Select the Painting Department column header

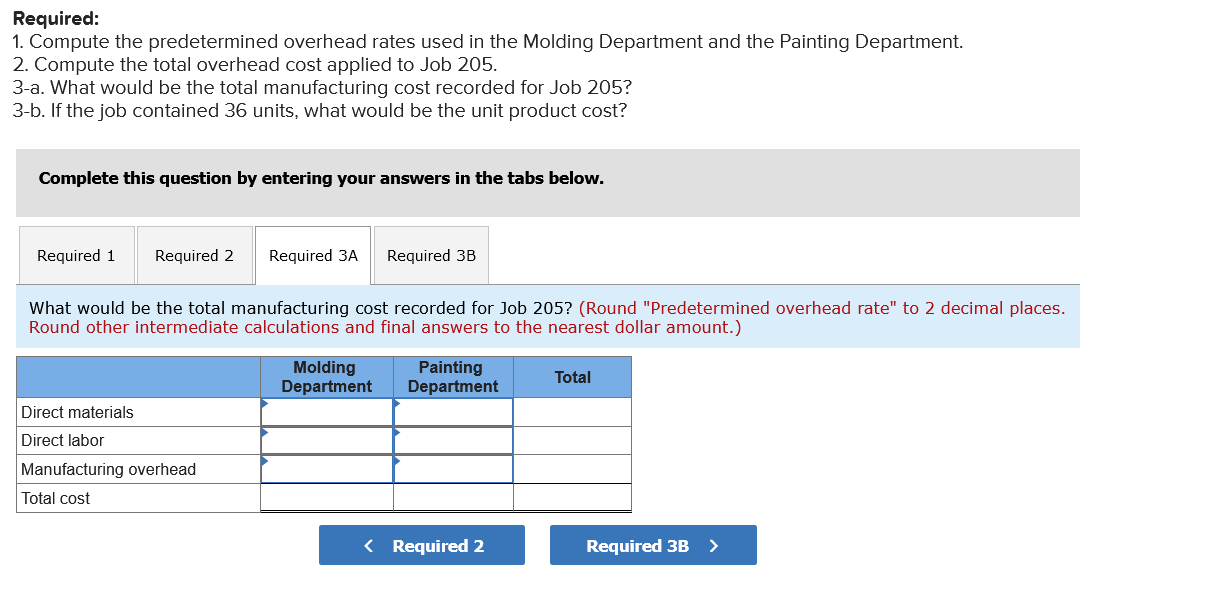click(452, 377)
